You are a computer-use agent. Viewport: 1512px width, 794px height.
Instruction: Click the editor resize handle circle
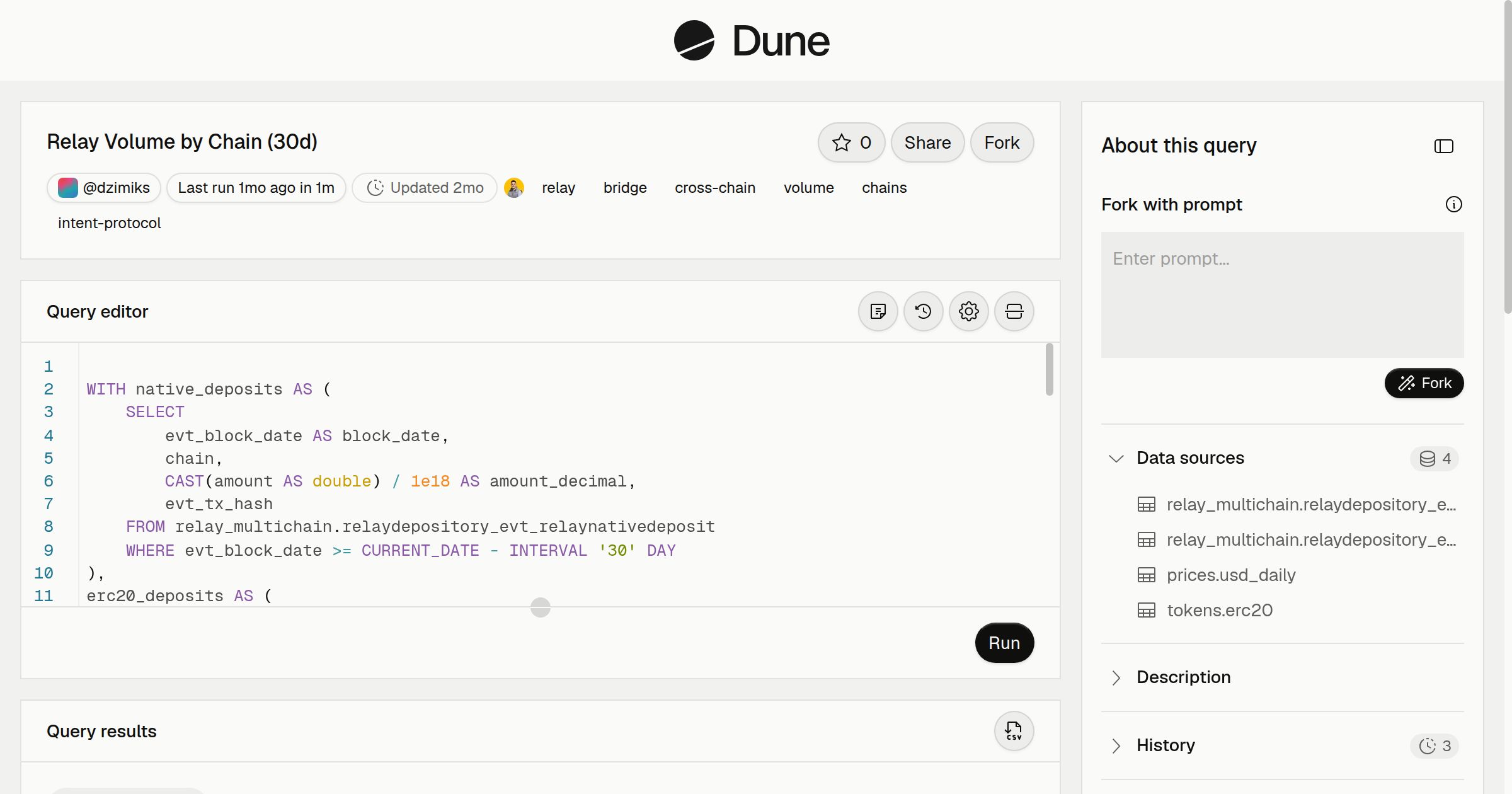pos(540,607)
